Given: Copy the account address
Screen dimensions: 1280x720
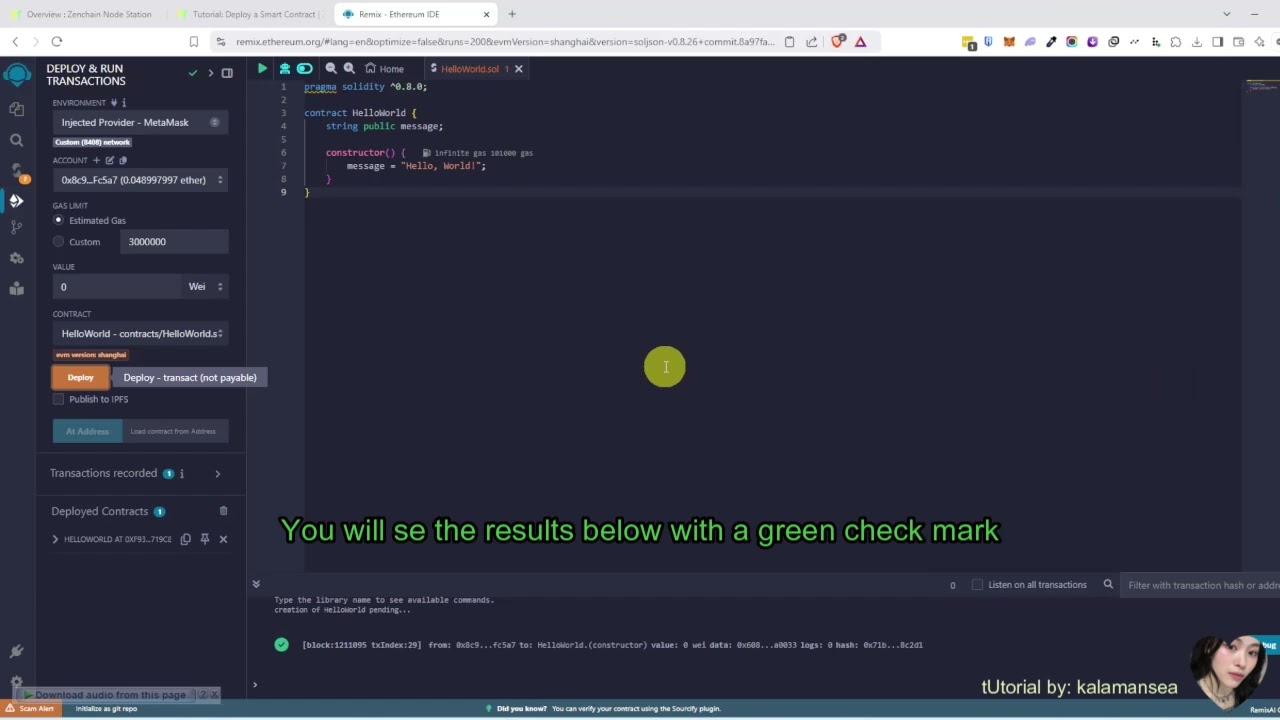Looking at the screenshot, I should click(123, 160).
